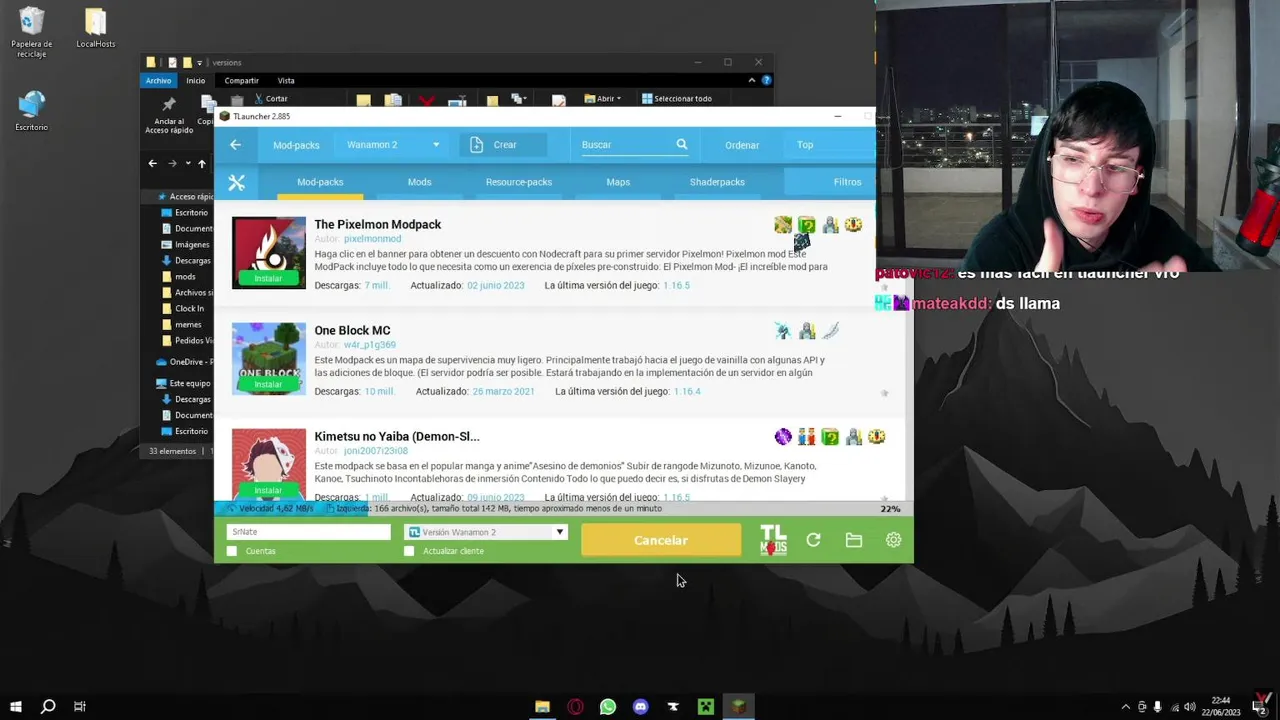The image size is (1280, 720).
Task: Open the Papelera de reciclaje desktop icon
Action: [x=31, y=33]
